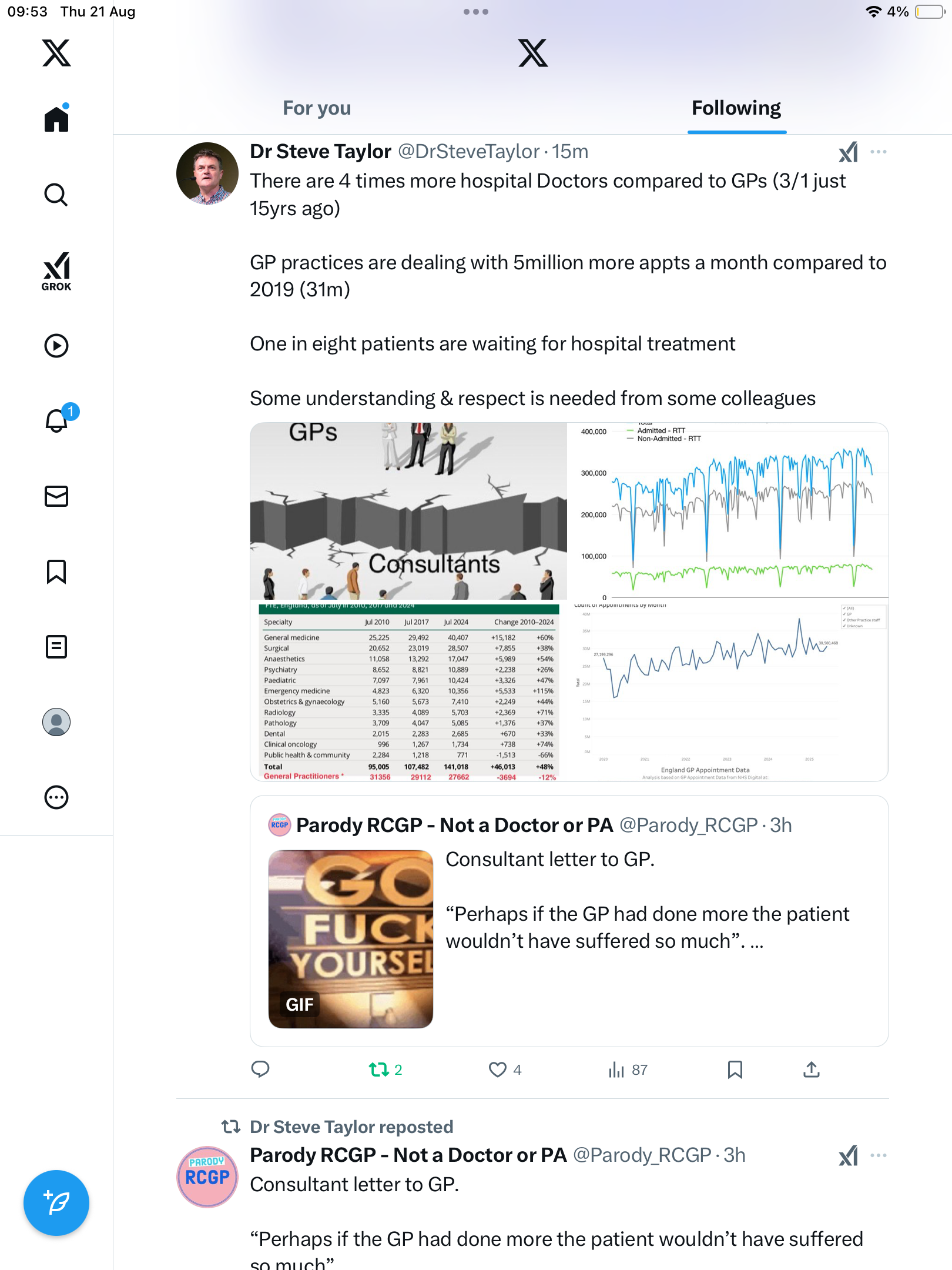This screenshot has height=1270, width=952.
Task: Open Messages envelope icon
Action: 56,496
